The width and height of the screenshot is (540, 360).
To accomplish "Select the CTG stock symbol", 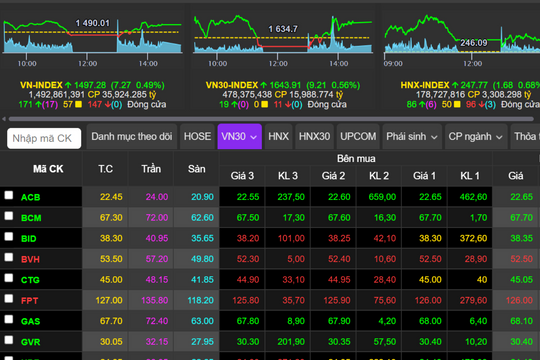I will pyautogui.click(x=30, y=280).
